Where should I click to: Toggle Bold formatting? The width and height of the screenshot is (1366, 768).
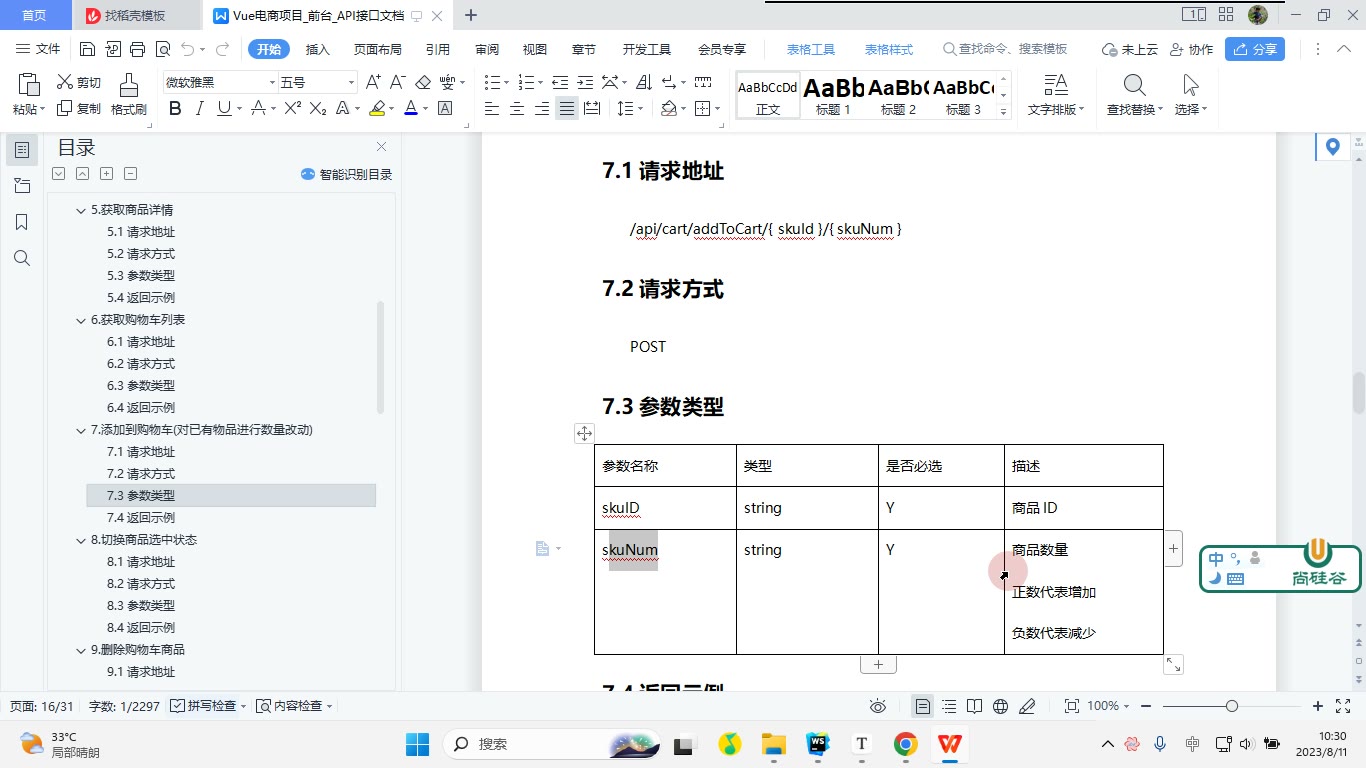(176, 108)
